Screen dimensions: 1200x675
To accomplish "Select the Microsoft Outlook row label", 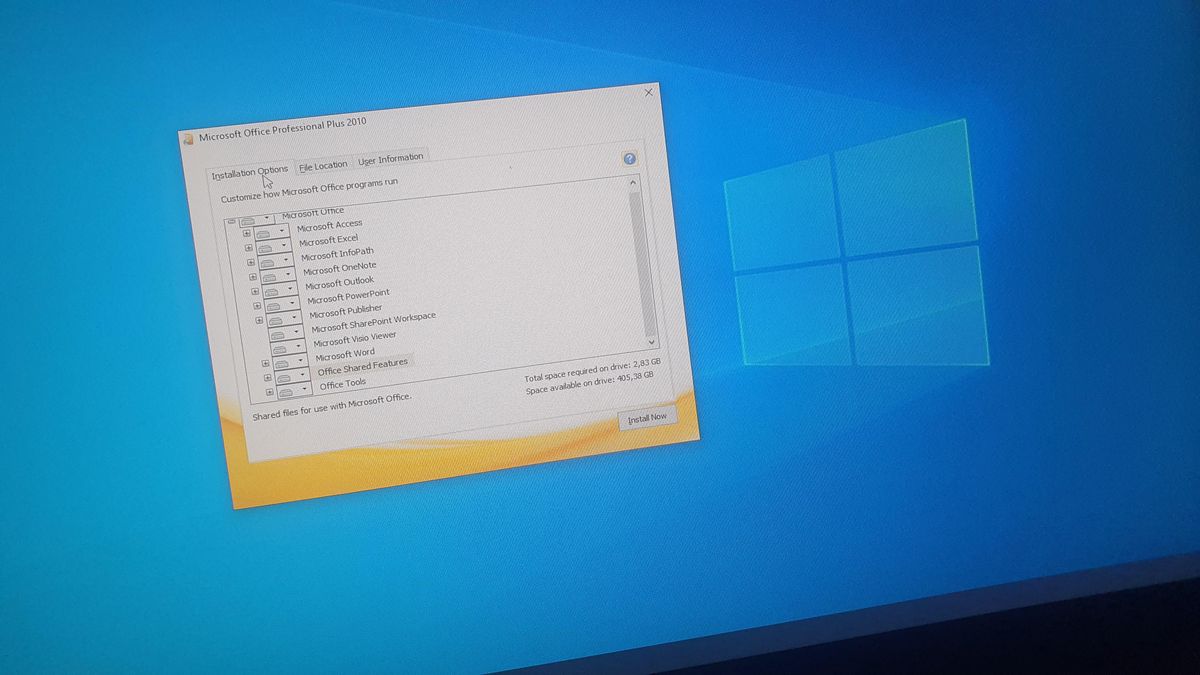I will (x=340, y=283).
